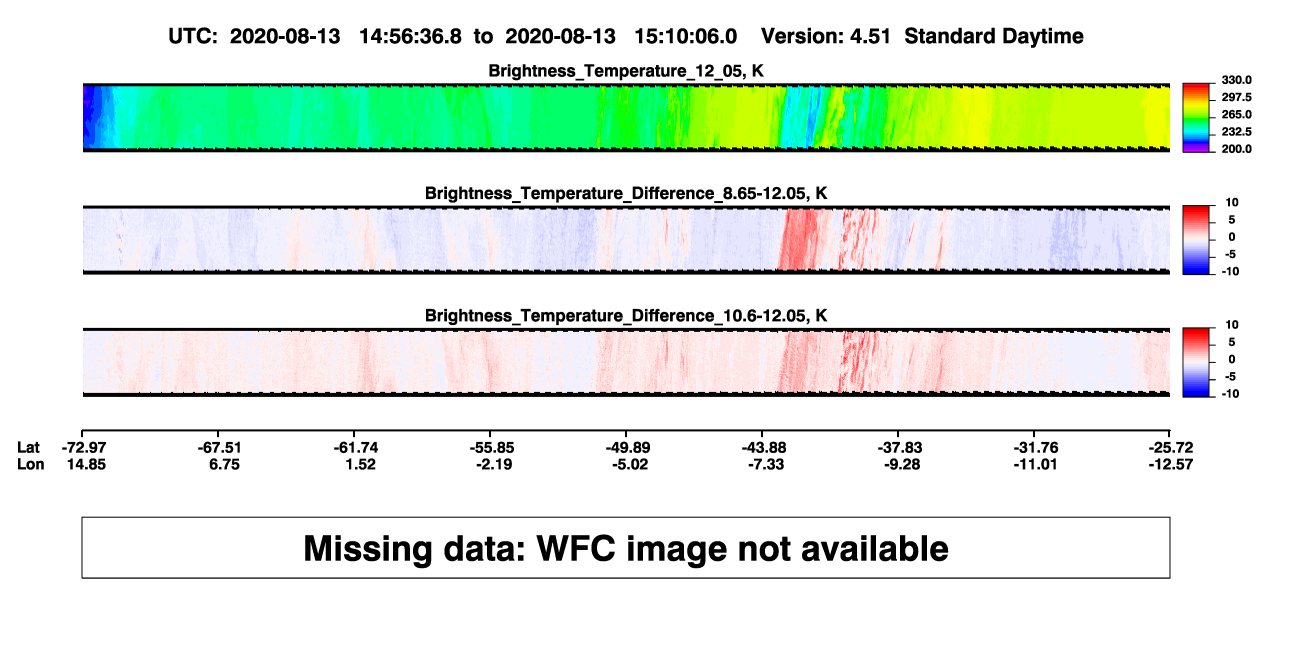
Task: Click the UTC time range title
Action: coord(626,37)
